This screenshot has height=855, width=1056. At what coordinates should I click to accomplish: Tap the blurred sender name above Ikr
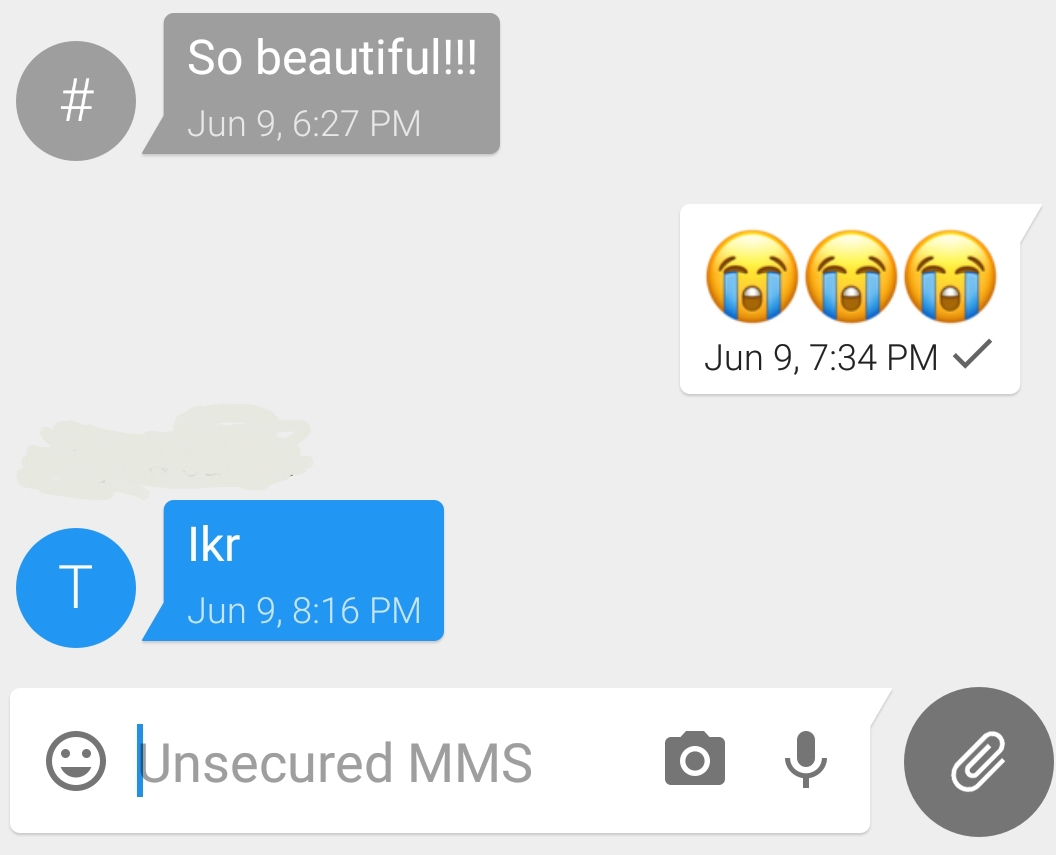point(165,451)
